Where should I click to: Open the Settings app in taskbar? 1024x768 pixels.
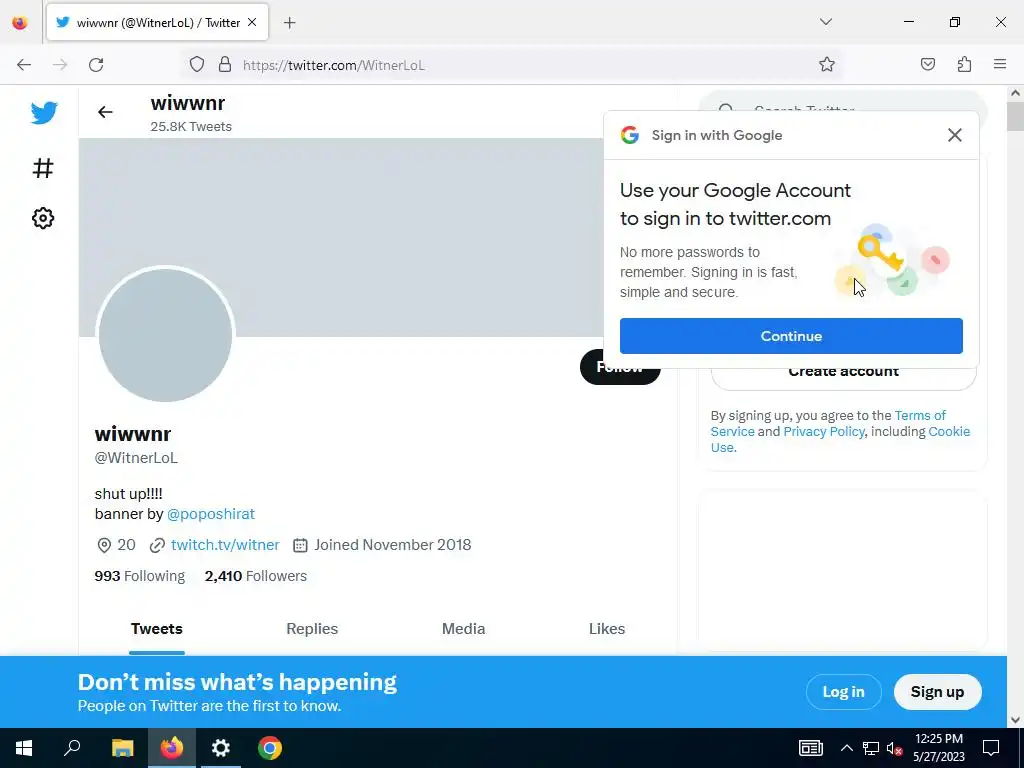pos(221,748)
